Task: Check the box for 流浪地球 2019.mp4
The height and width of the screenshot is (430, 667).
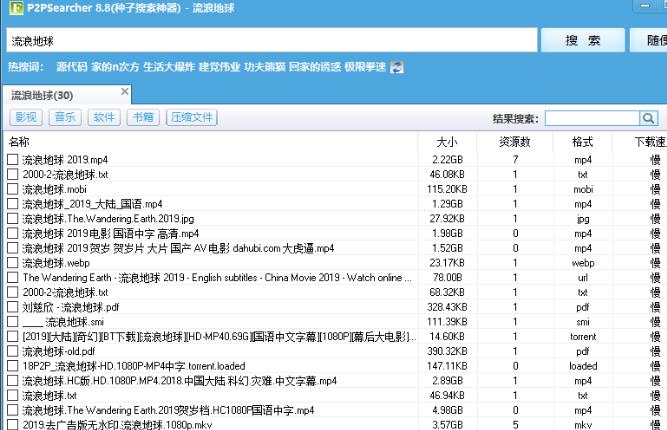Action: pyautogui.click(x=13, y=159)
